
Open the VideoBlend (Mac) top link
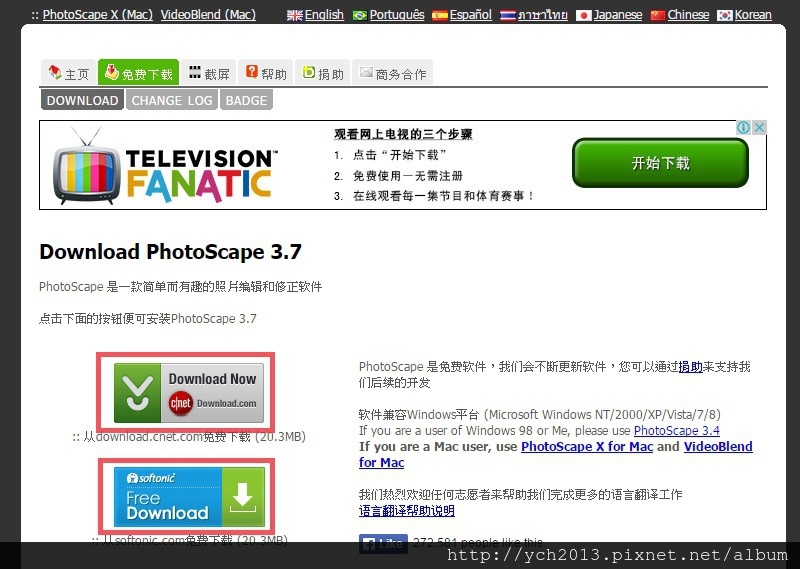tap(208, 14)
